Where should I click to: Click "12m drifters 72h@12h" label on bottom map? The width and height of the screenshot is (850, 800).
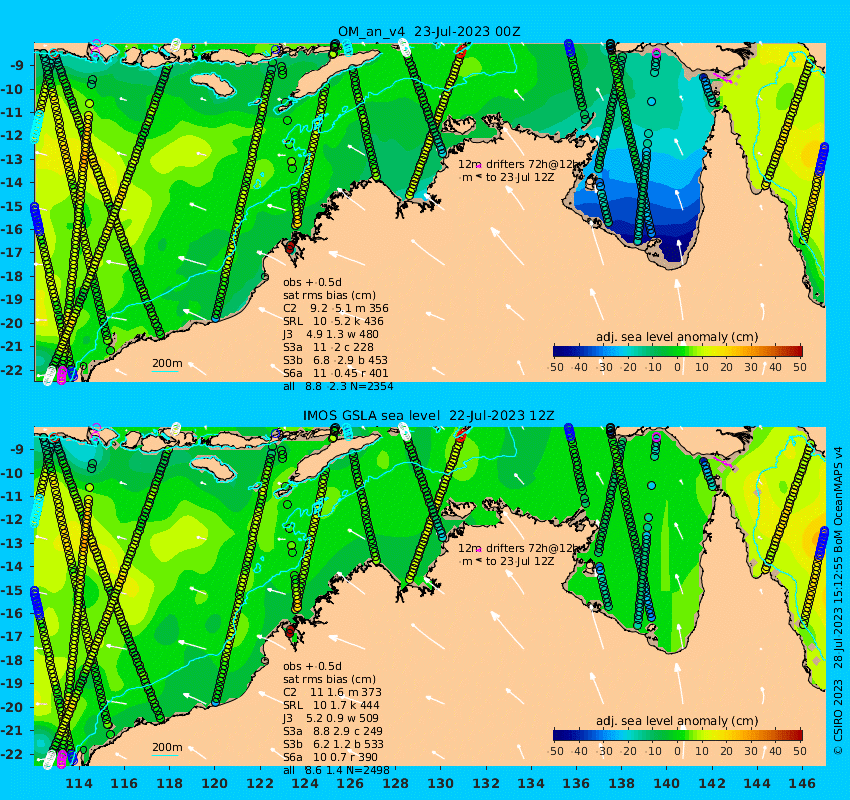coord(518,548)
